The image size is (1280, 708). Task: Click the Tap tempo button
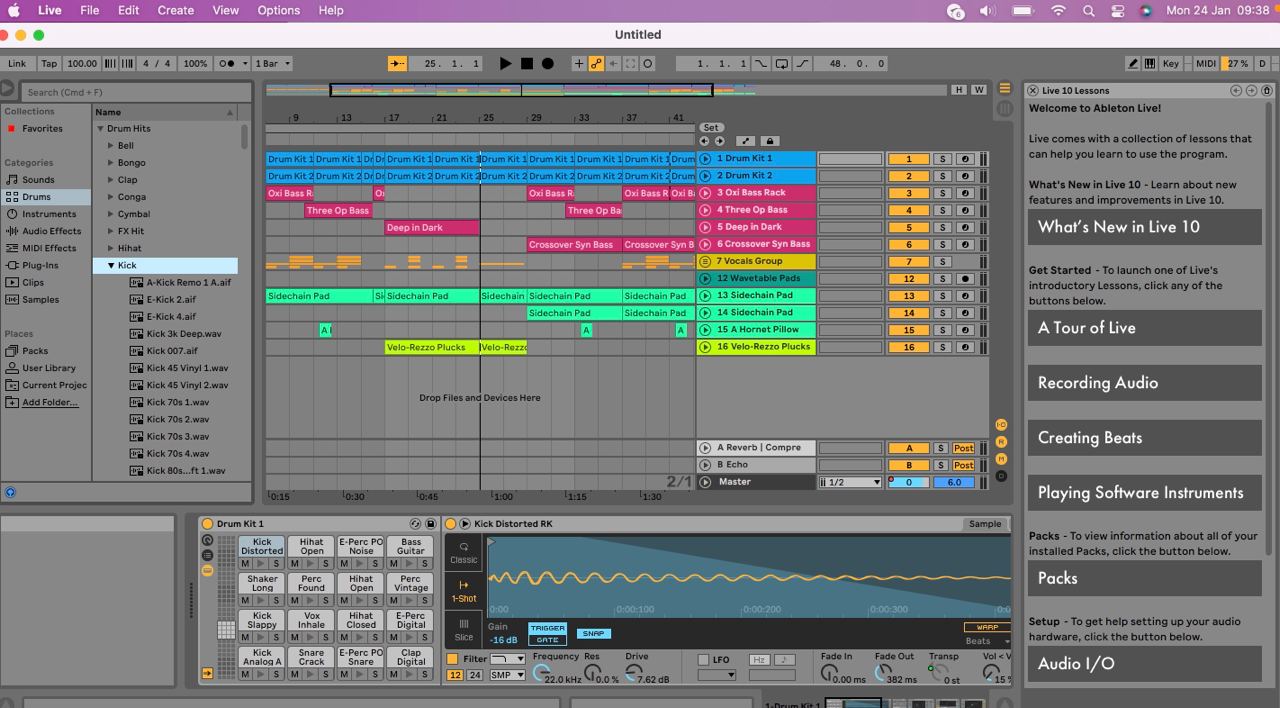click(x=49, y=63)
